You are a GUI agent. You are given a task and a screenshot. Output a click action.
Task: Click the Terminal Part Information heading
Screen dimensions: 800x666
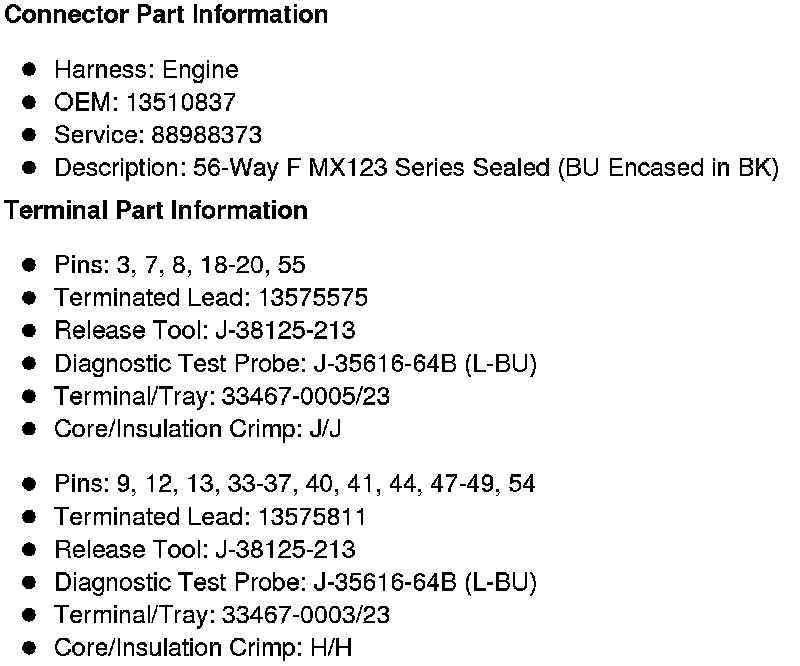(x=156, y=211)
